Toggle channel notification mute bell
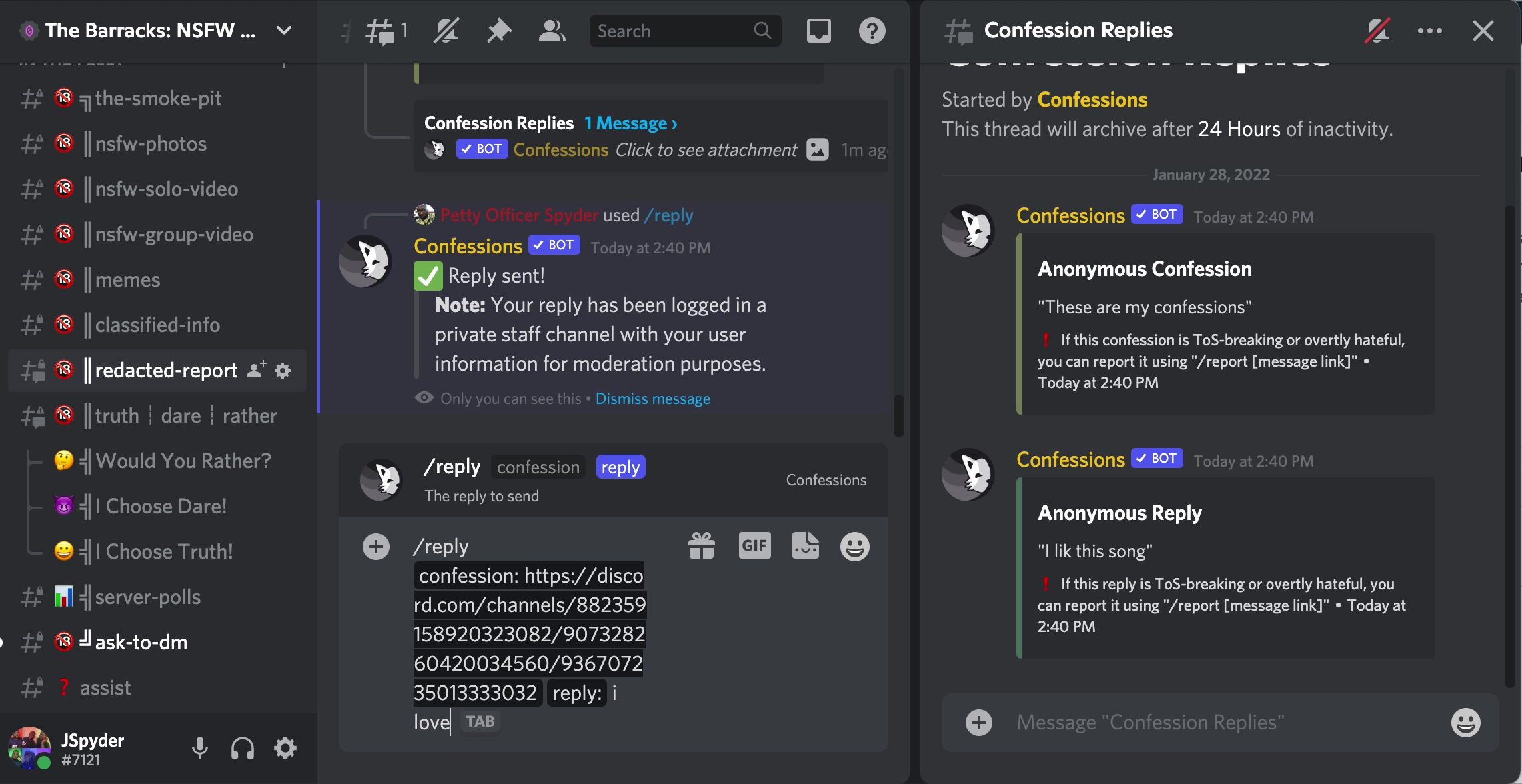This screenshot has width=1522, height=784. pos(446,31)
